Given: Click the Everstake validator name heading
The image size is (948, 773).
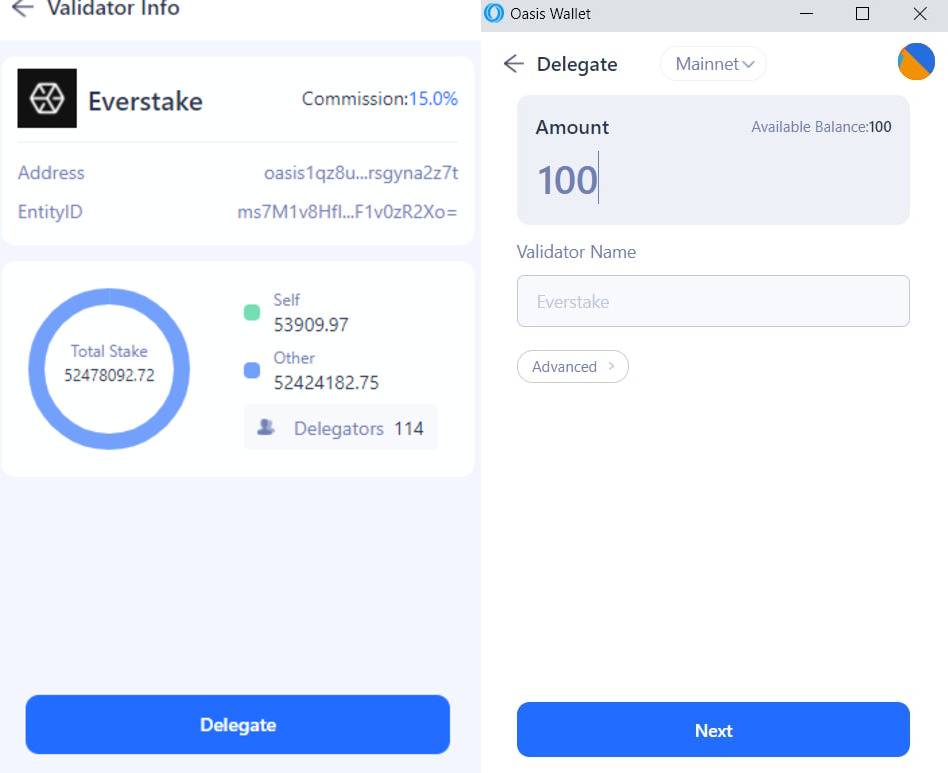Looking at the screenshot, I should point(145,101).
